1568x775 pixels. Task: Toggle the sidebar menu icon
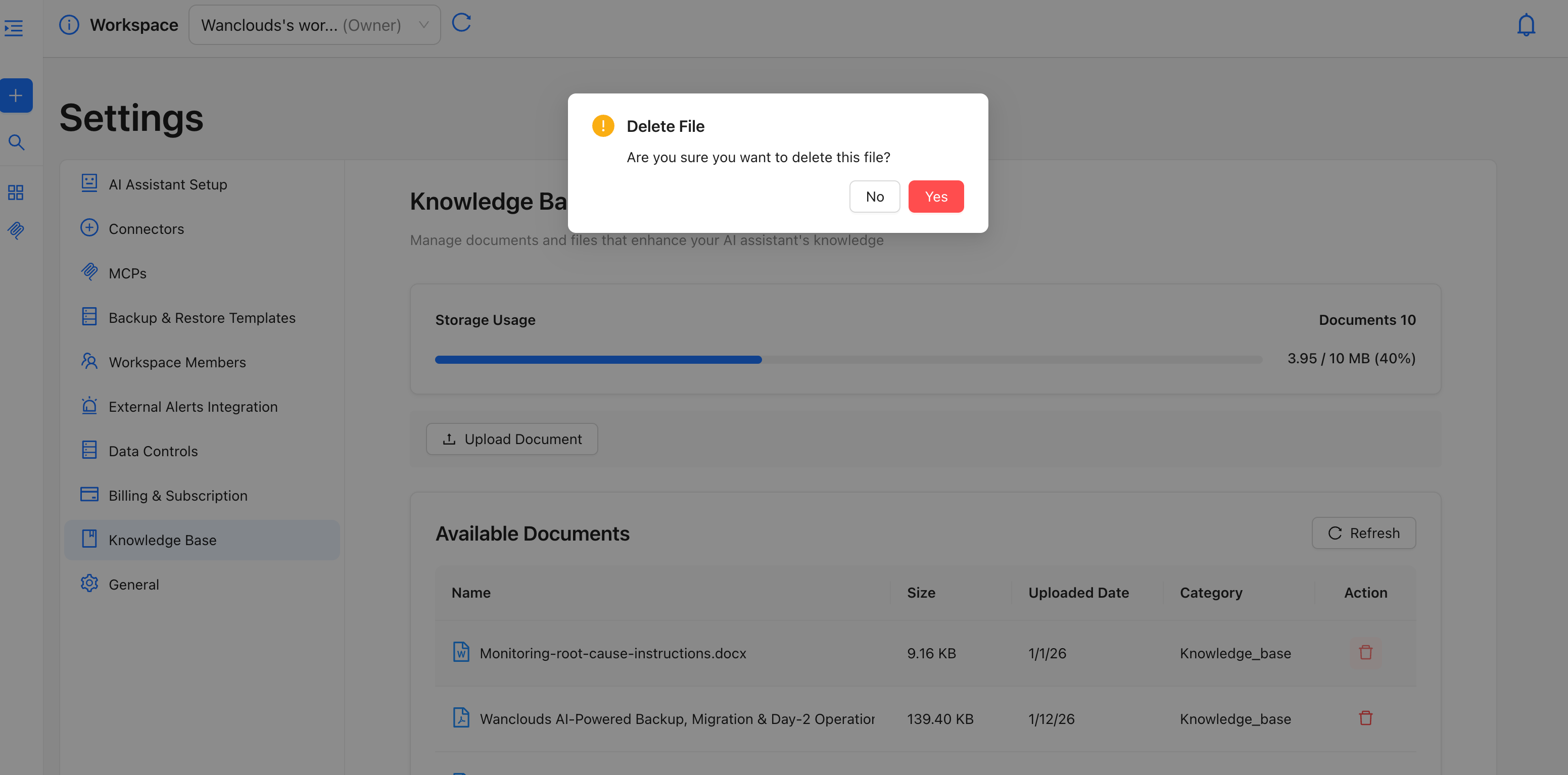[14, 28]
